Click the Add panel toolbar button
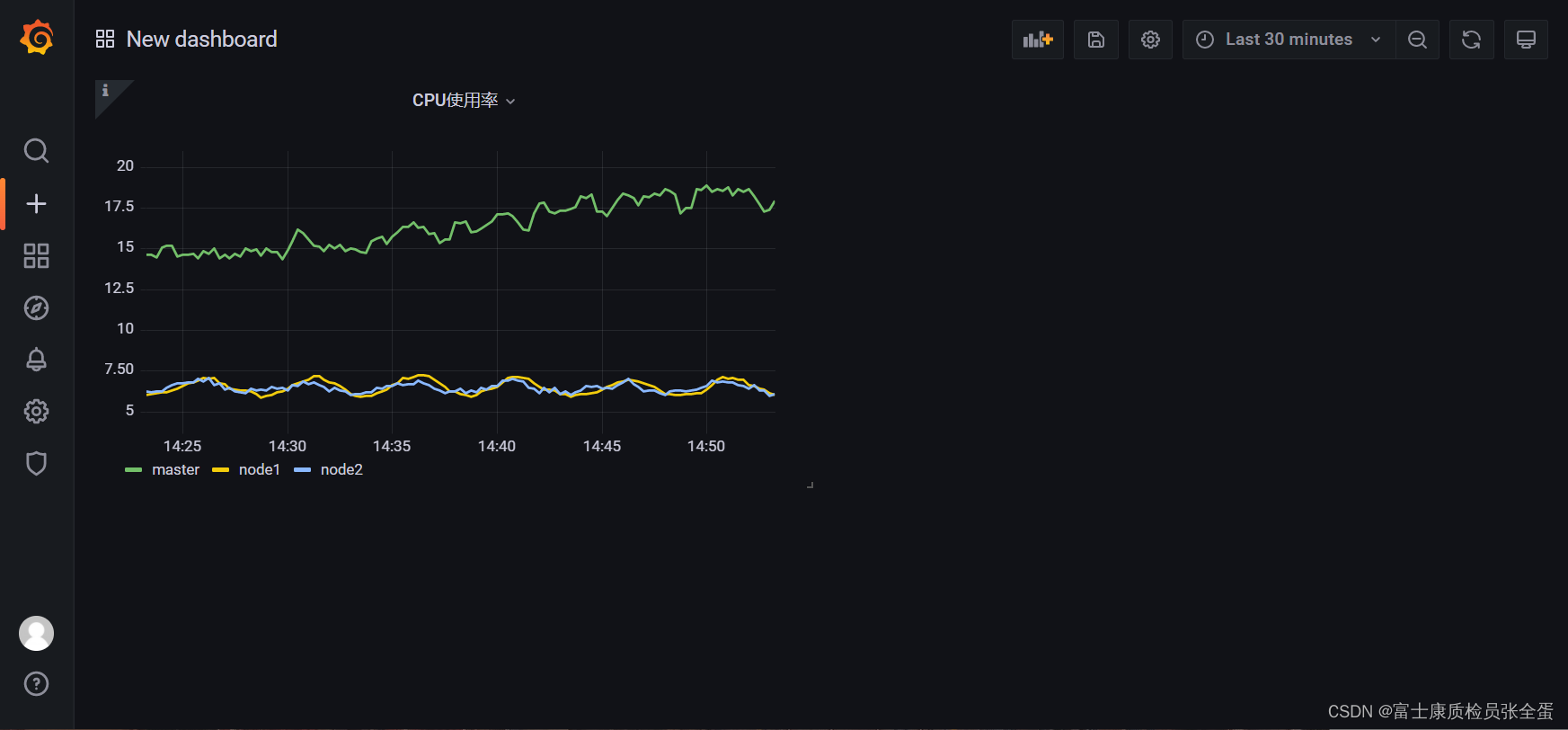The image size is (1568, 730). tap(1038, 40)
